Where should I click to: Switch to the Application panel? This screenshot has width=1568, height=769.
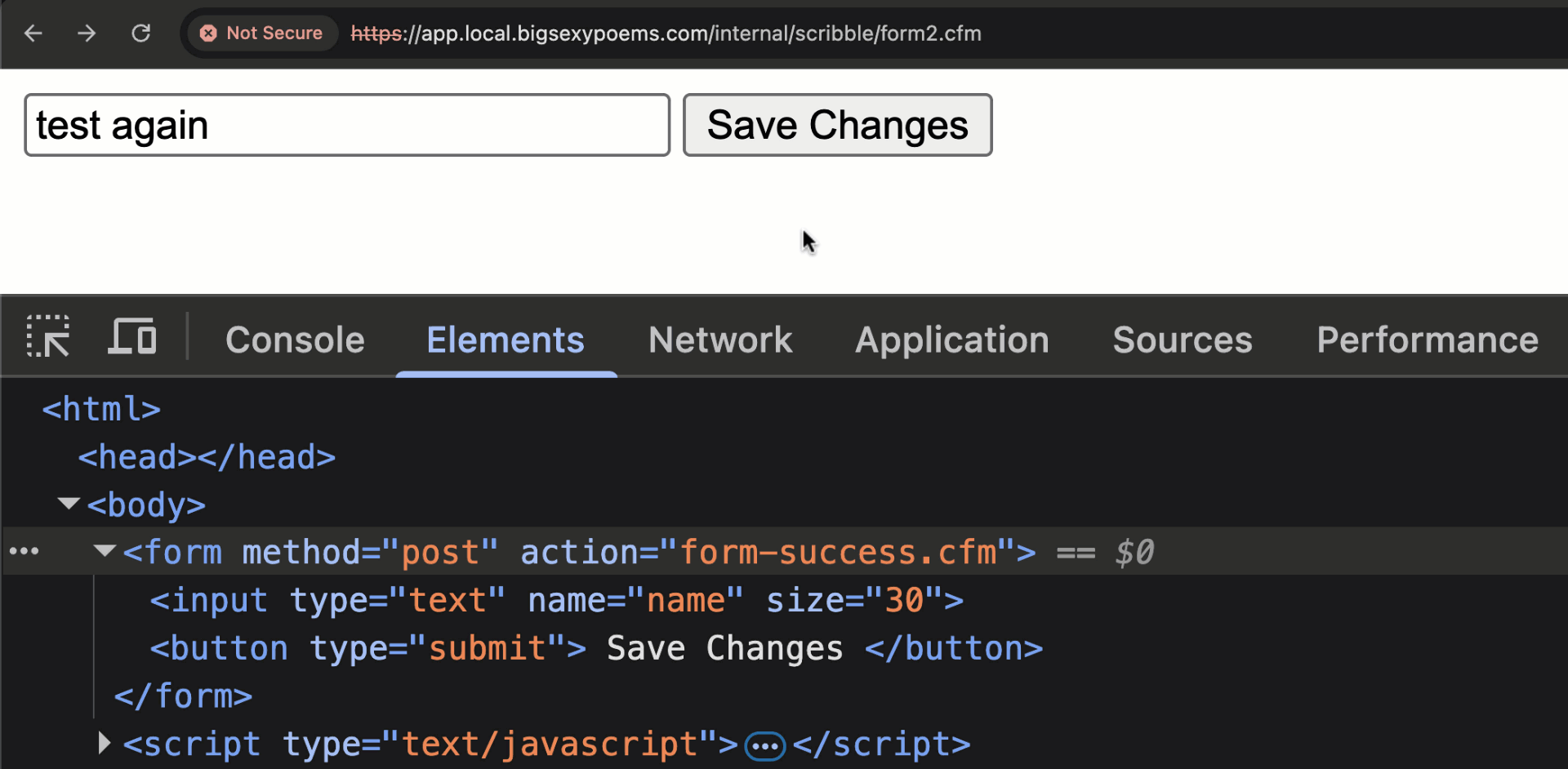[951, 340]
